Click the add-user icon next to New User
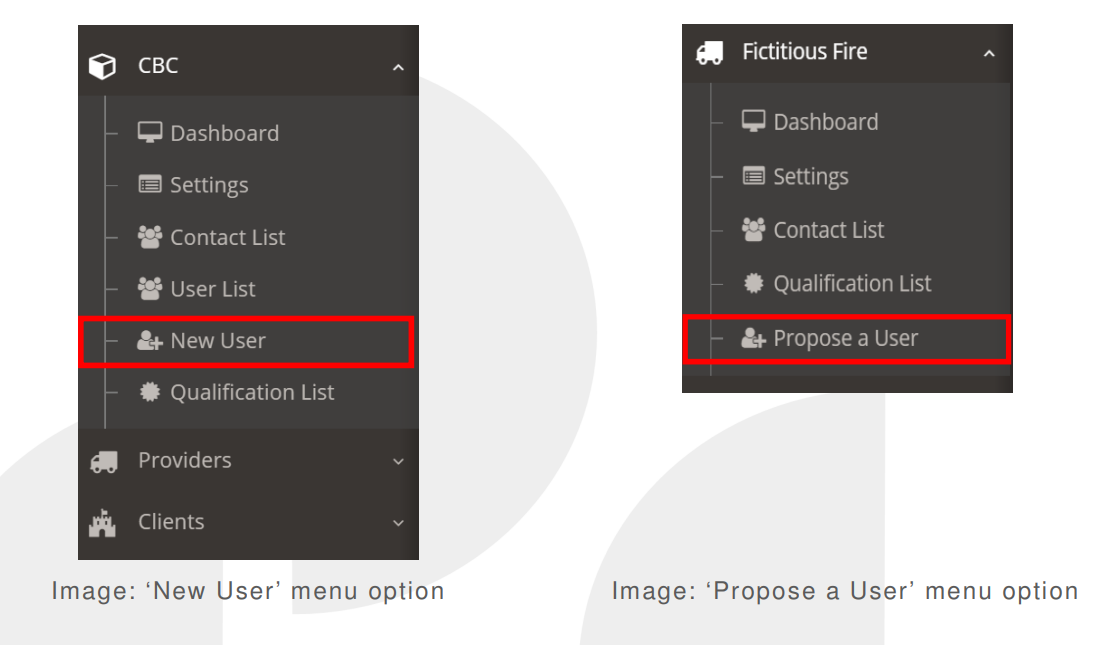This screenshot has height=645, width=1117. click(x=150, y=341)
